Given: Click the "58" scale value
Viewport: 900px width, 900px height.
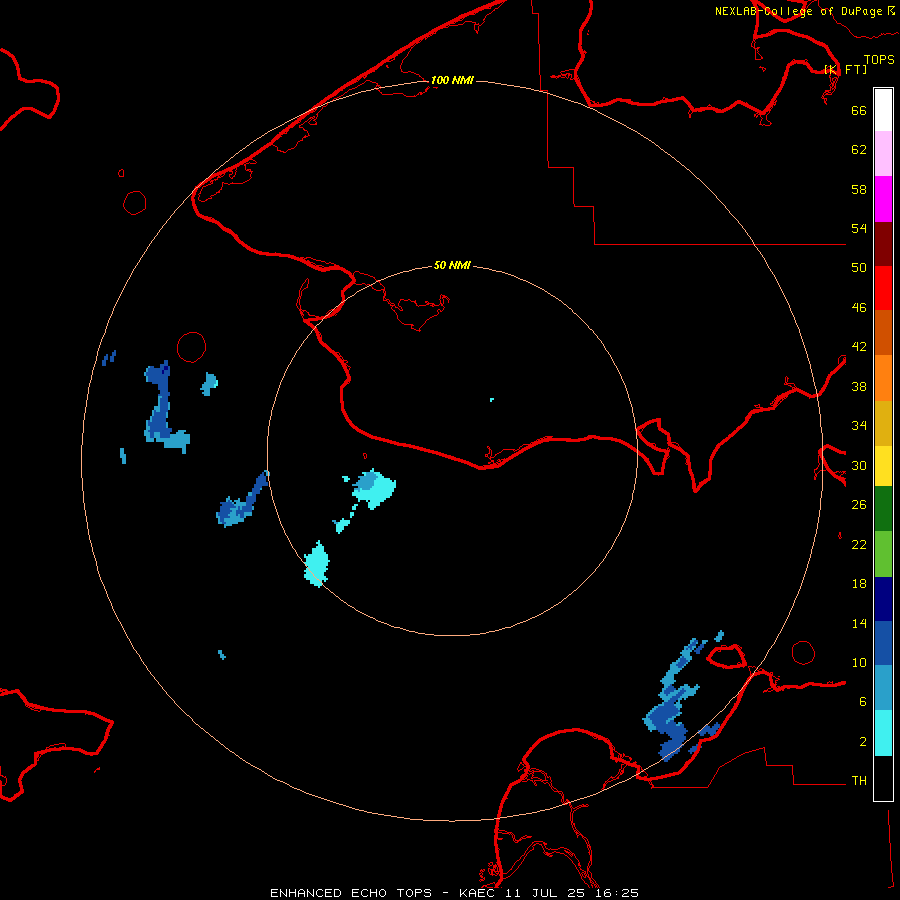Looking at the screenshot, I should point(859,189).
